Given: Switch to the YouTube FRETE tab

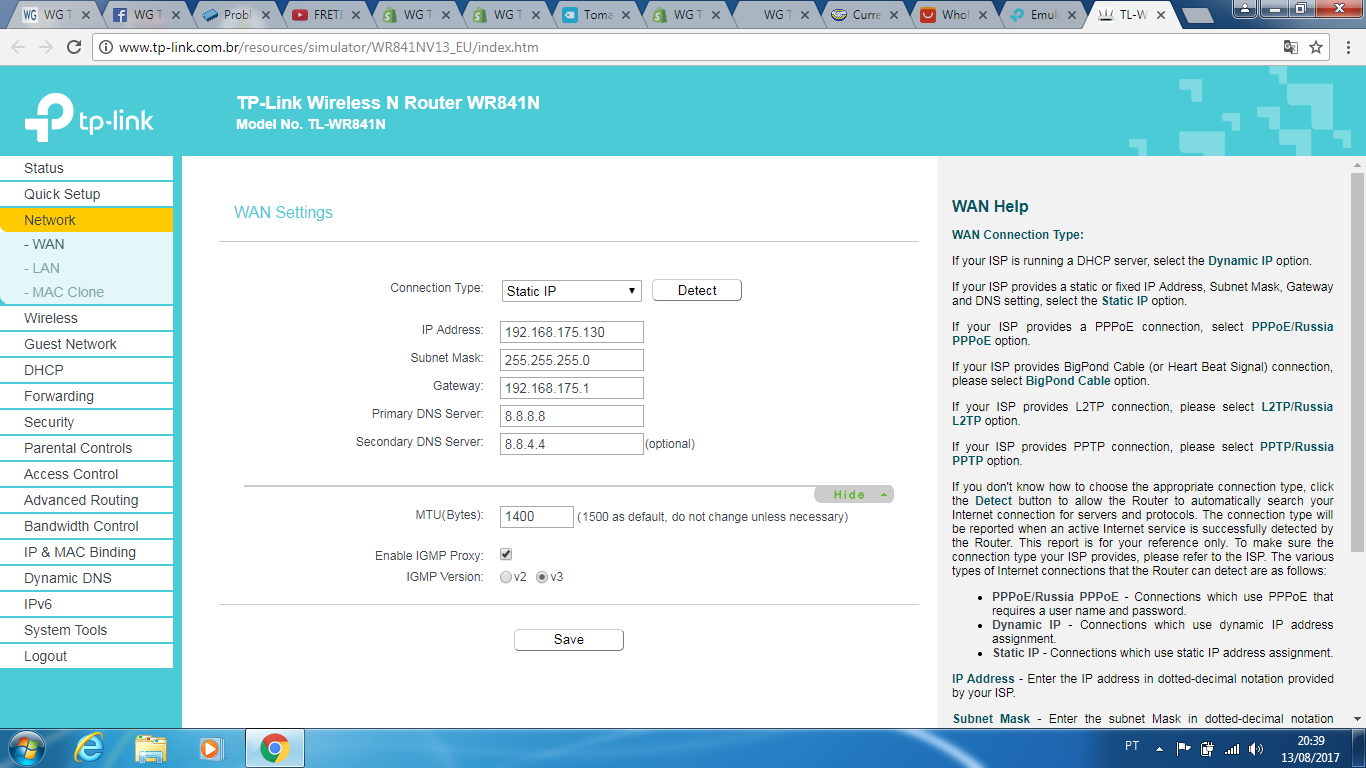Looking at the screenshot, I should coord(327,15).
